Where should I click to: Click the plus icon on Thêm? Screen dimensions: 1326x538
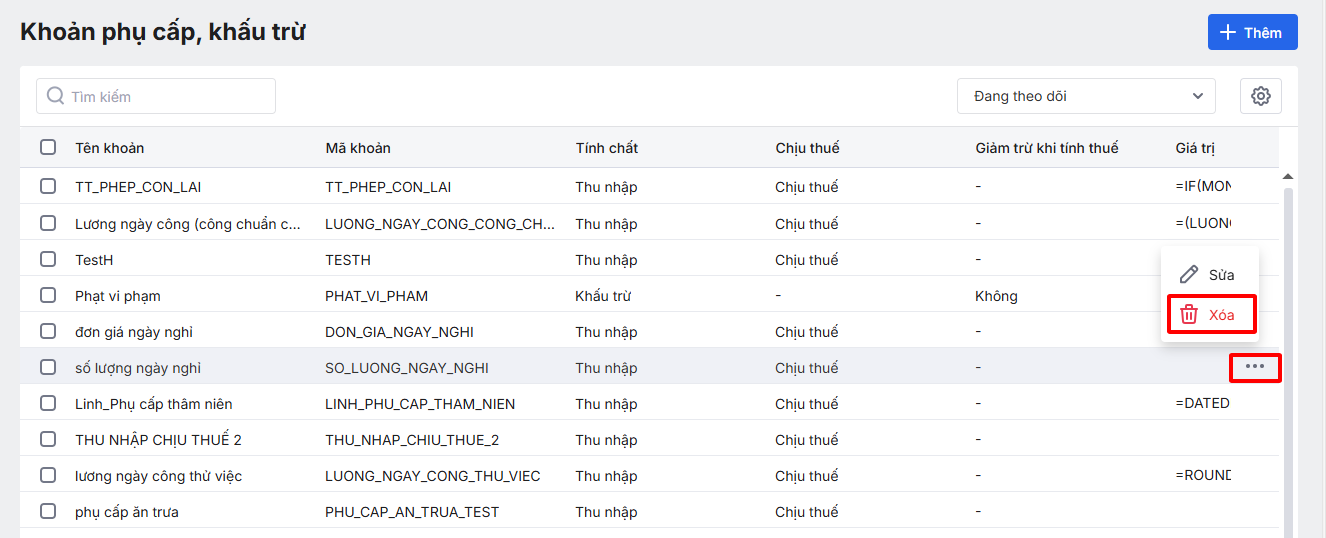(x=1229, y=33)
